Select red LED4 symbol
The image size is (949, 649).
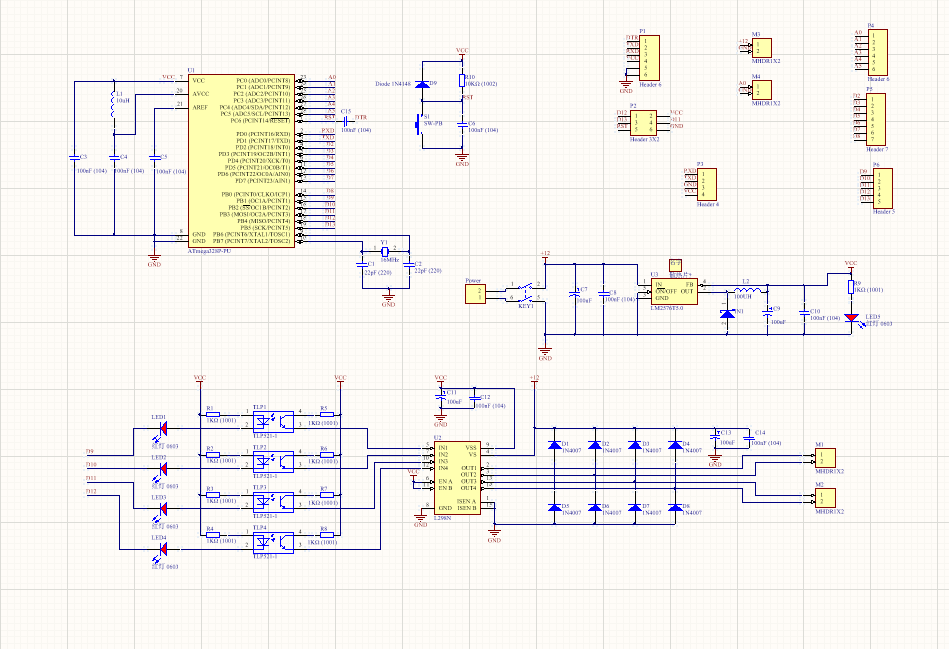coord(162,549)
